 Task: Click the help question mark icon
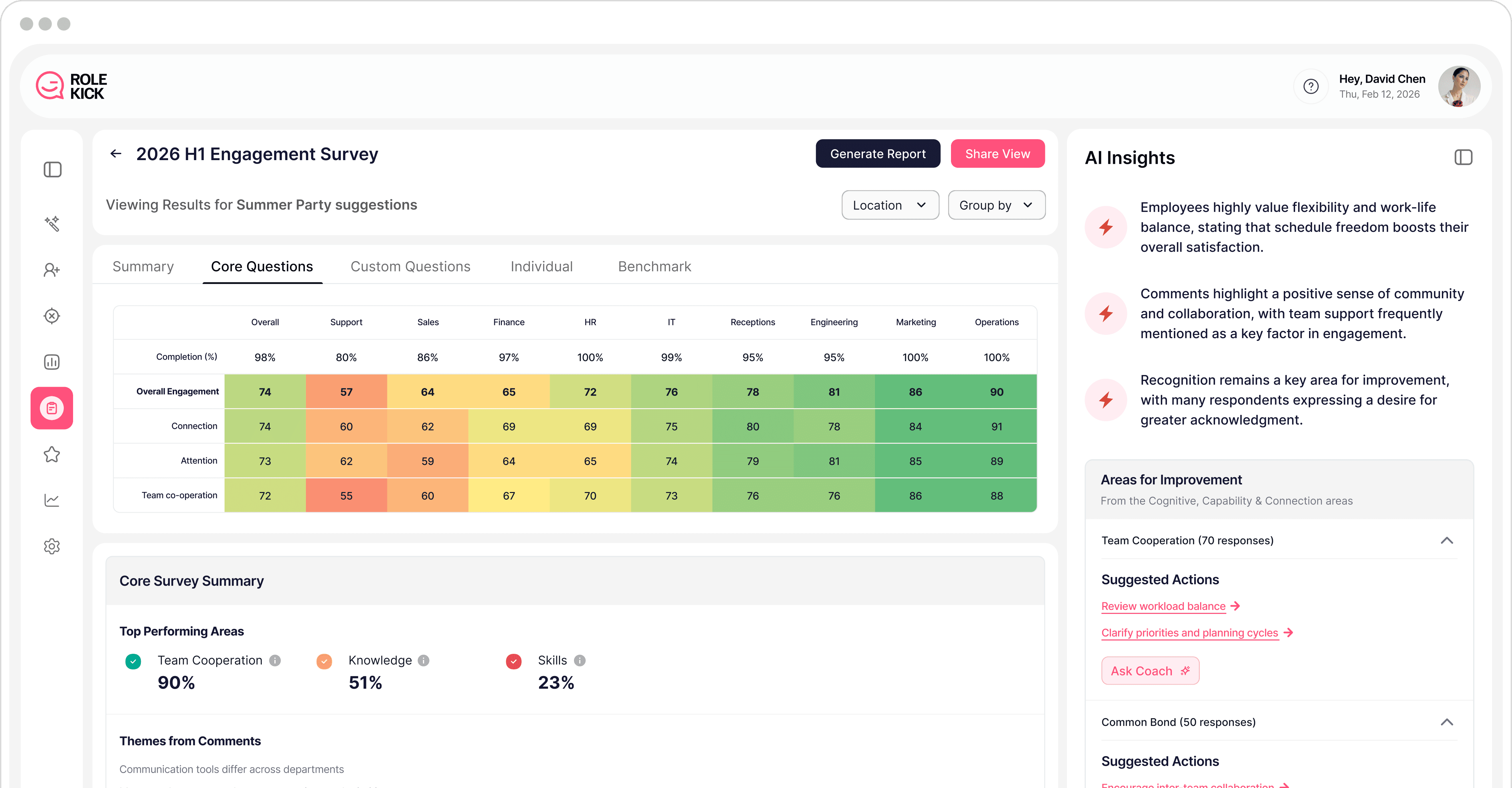pyautogui.click(x=1311, y=86)
